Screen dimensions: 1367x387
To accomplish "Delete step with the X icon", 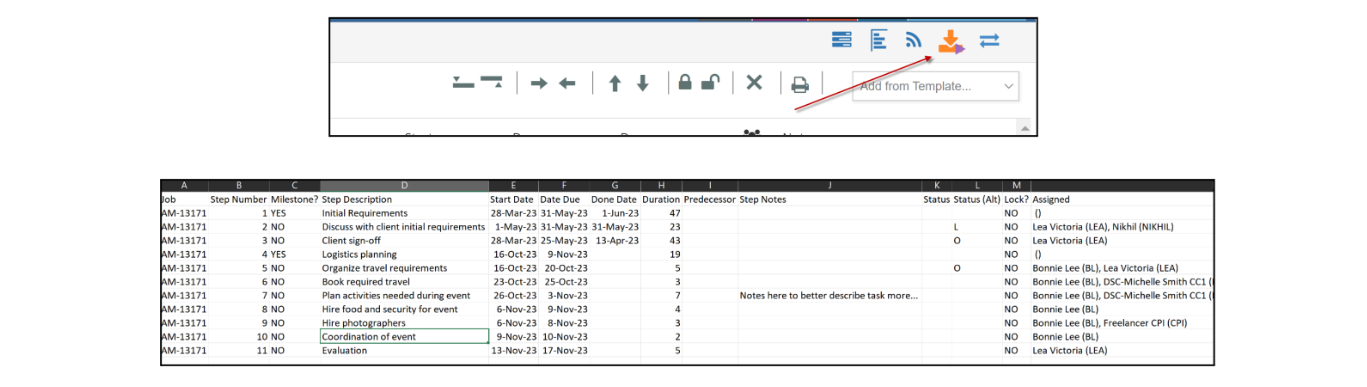I will click(755, 83).
